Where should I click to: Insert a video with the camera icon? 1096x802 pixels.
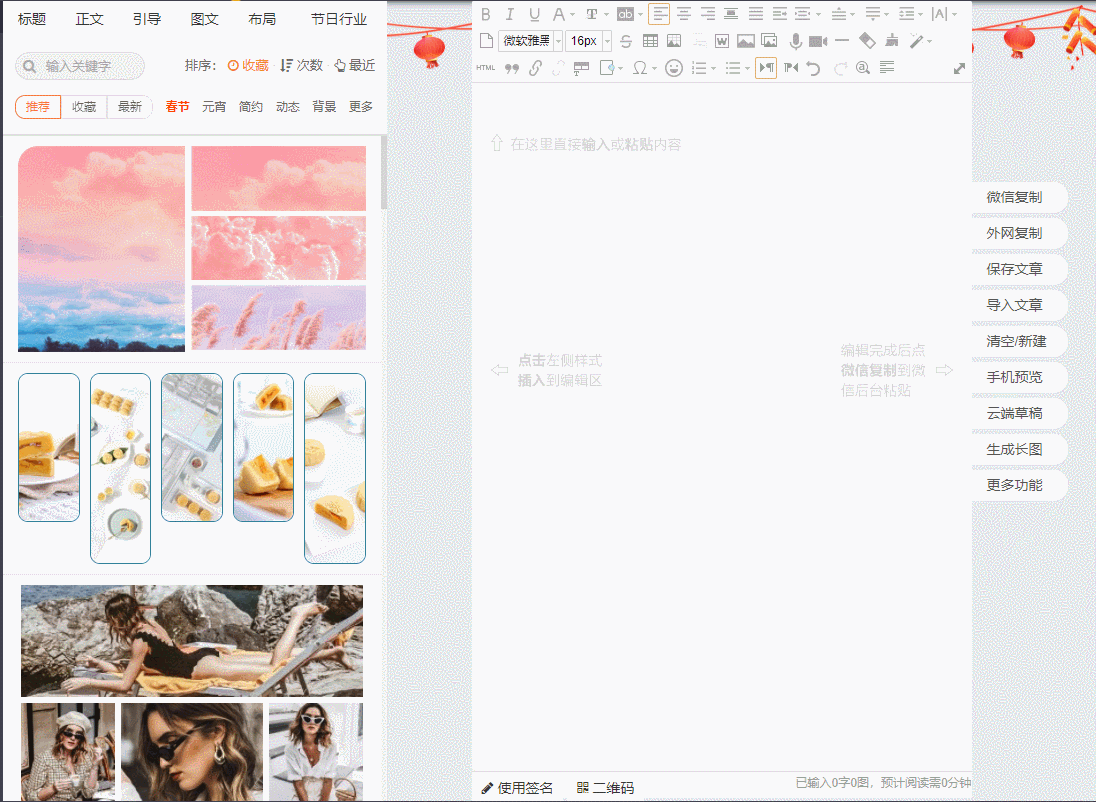[x=818, y=41]
